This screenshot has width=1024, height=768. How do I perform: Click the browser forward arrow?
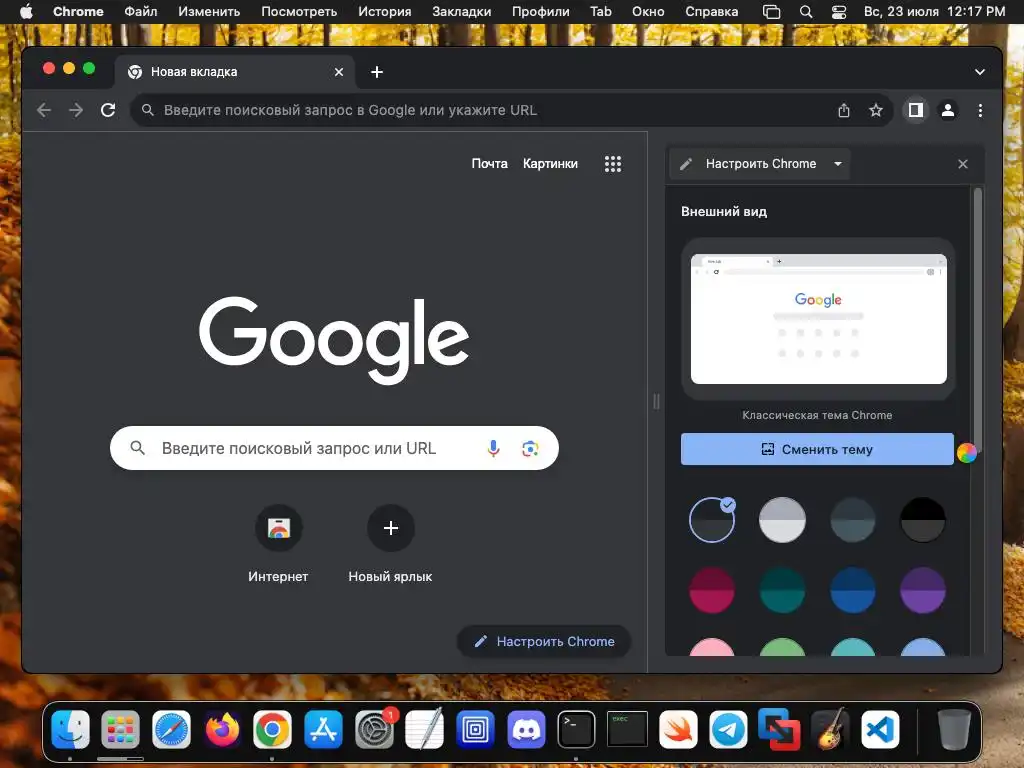point(76,110)
